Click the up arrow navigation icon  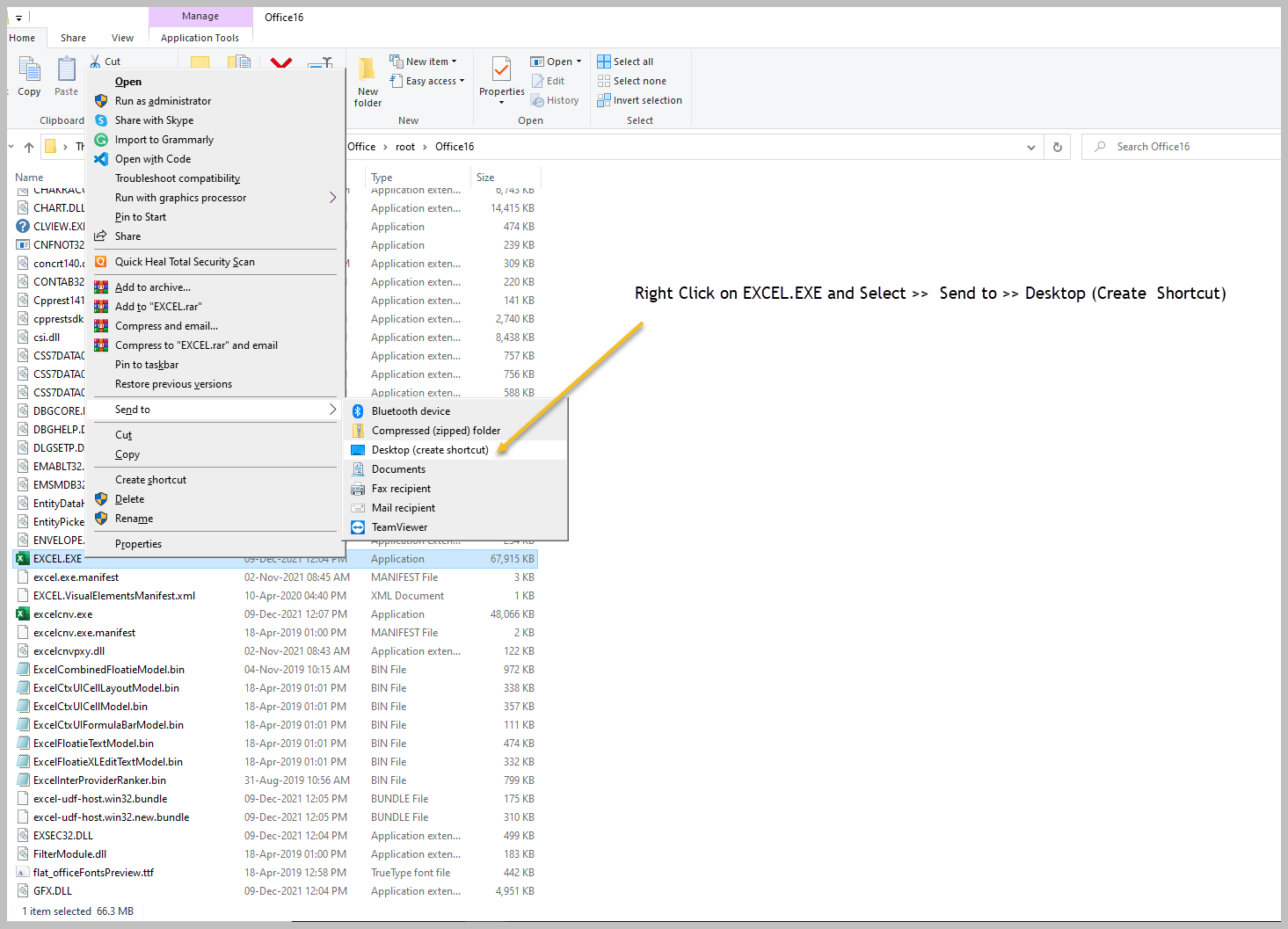click(29, 147)
